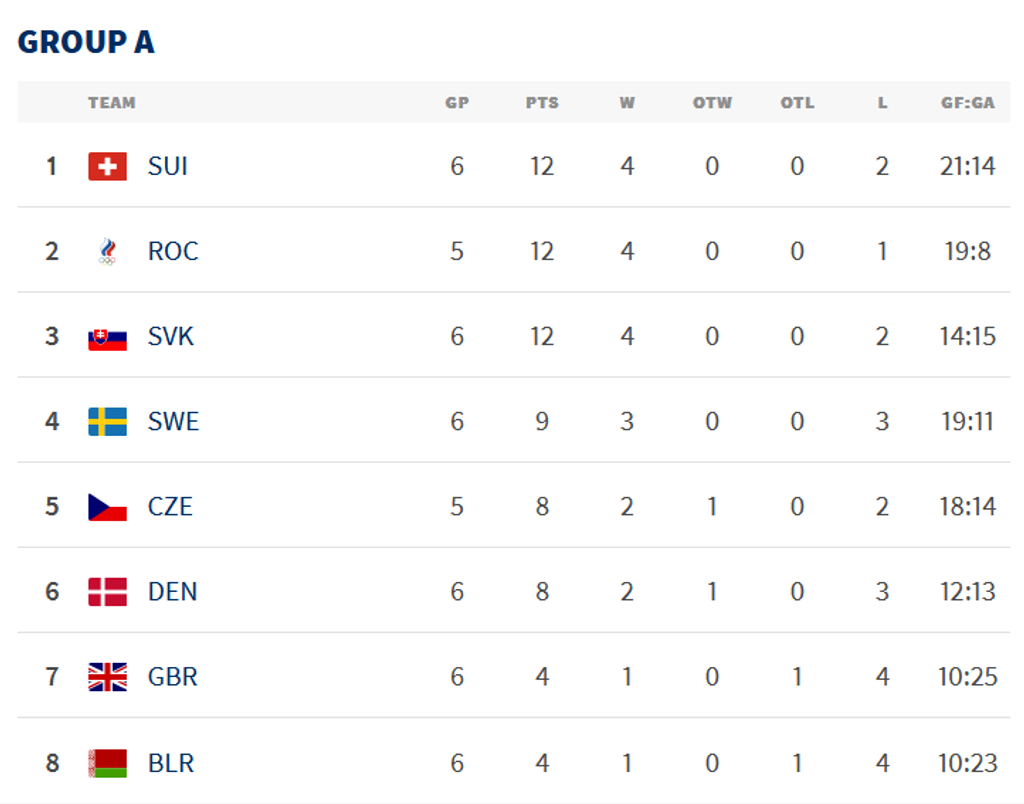Click the ROC Olympic emblem icon

[107, 251]
